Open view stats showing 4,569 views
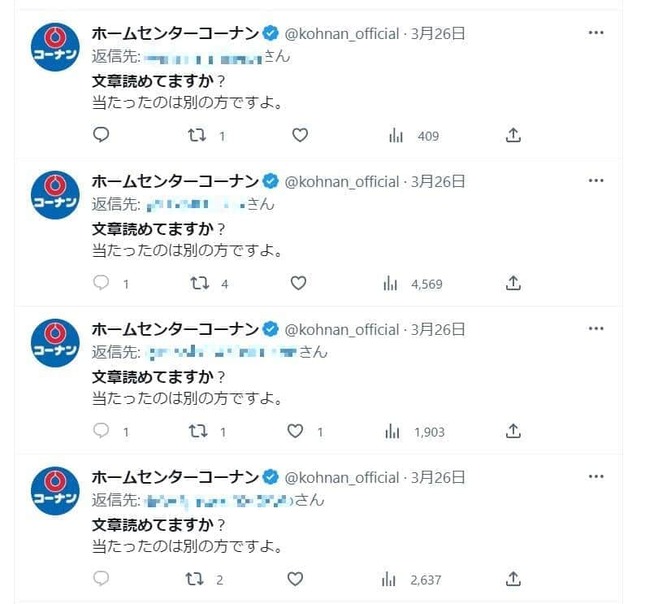This screenshot has height=604, width=645. pyautogui.click(x=391, y=284)
